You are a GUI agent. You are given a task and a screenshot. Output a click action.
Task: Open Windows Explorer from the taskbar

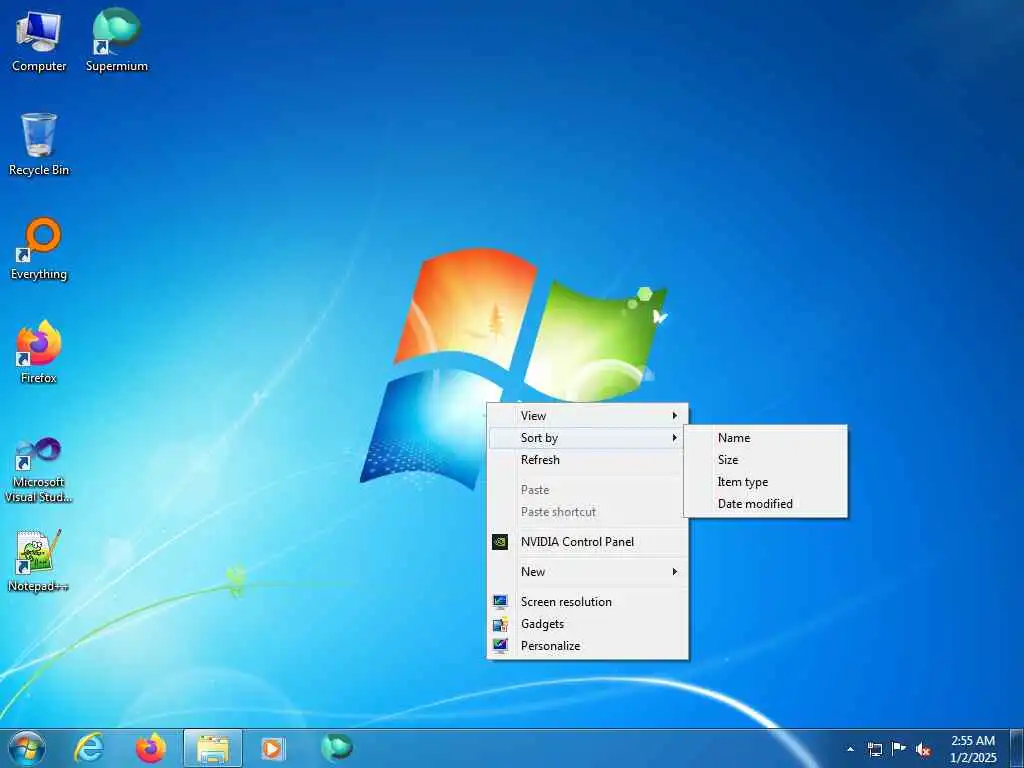pos(213,748)
